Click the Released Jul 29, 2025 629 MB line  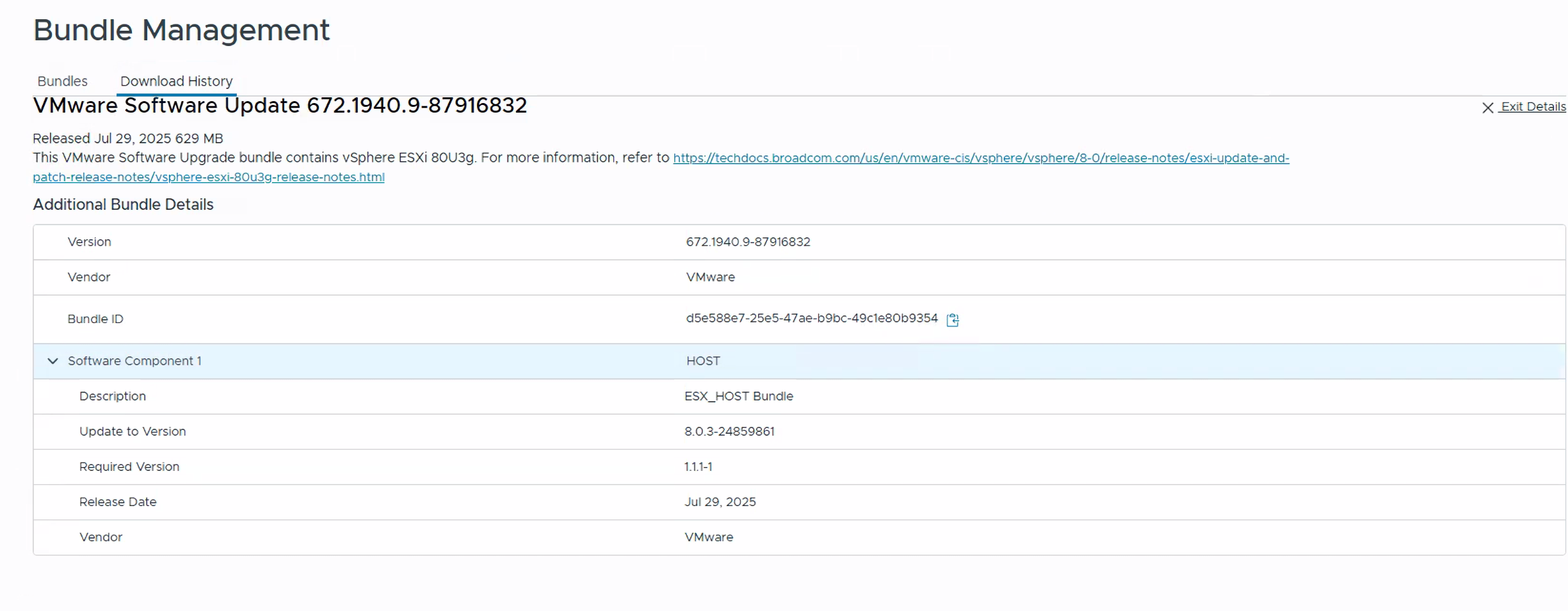128,138
